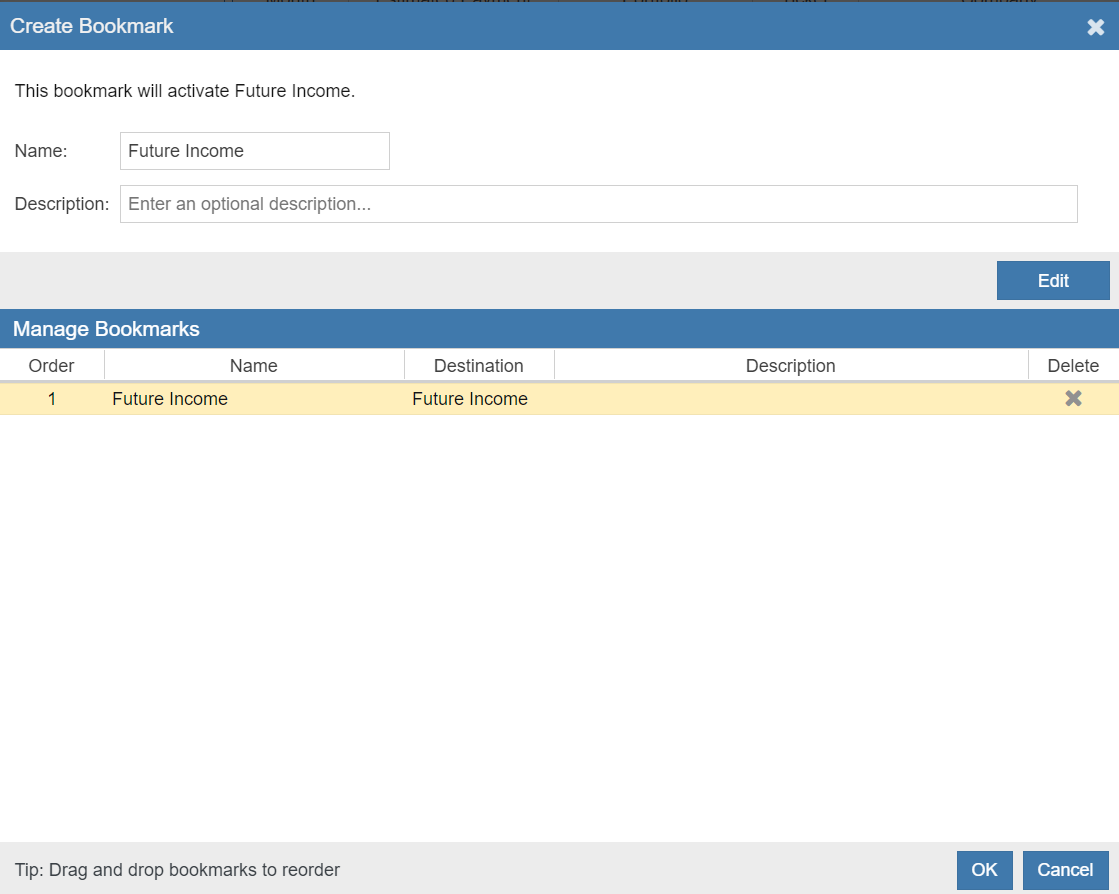1119x894 pixels.
Task: Click the Delete column header
Action: point(1073,366)
